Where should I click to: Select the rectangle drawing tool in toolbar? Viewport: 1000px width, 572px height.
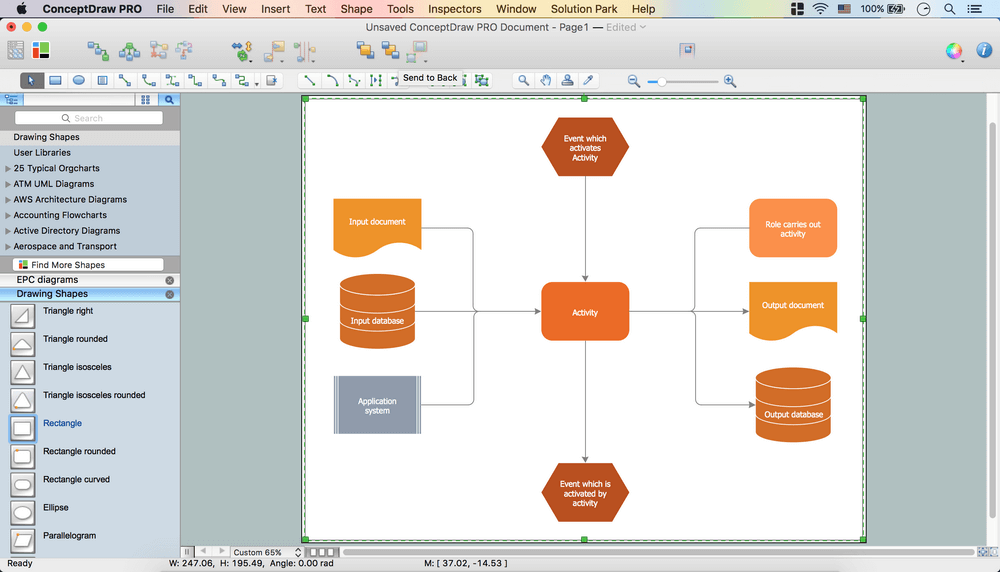pyautogui.click(x=56, y=81)
